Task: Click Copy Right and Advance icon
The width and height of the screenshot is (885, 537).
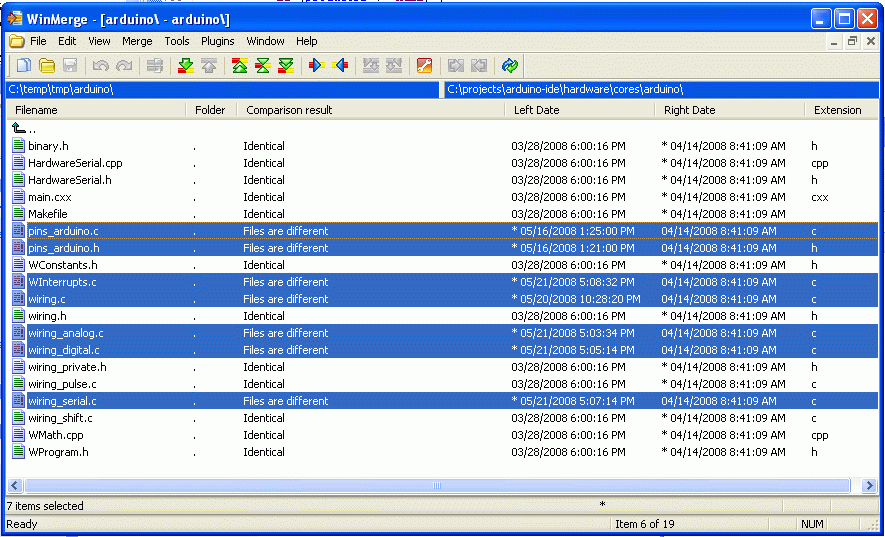Action: coord(371,66)
